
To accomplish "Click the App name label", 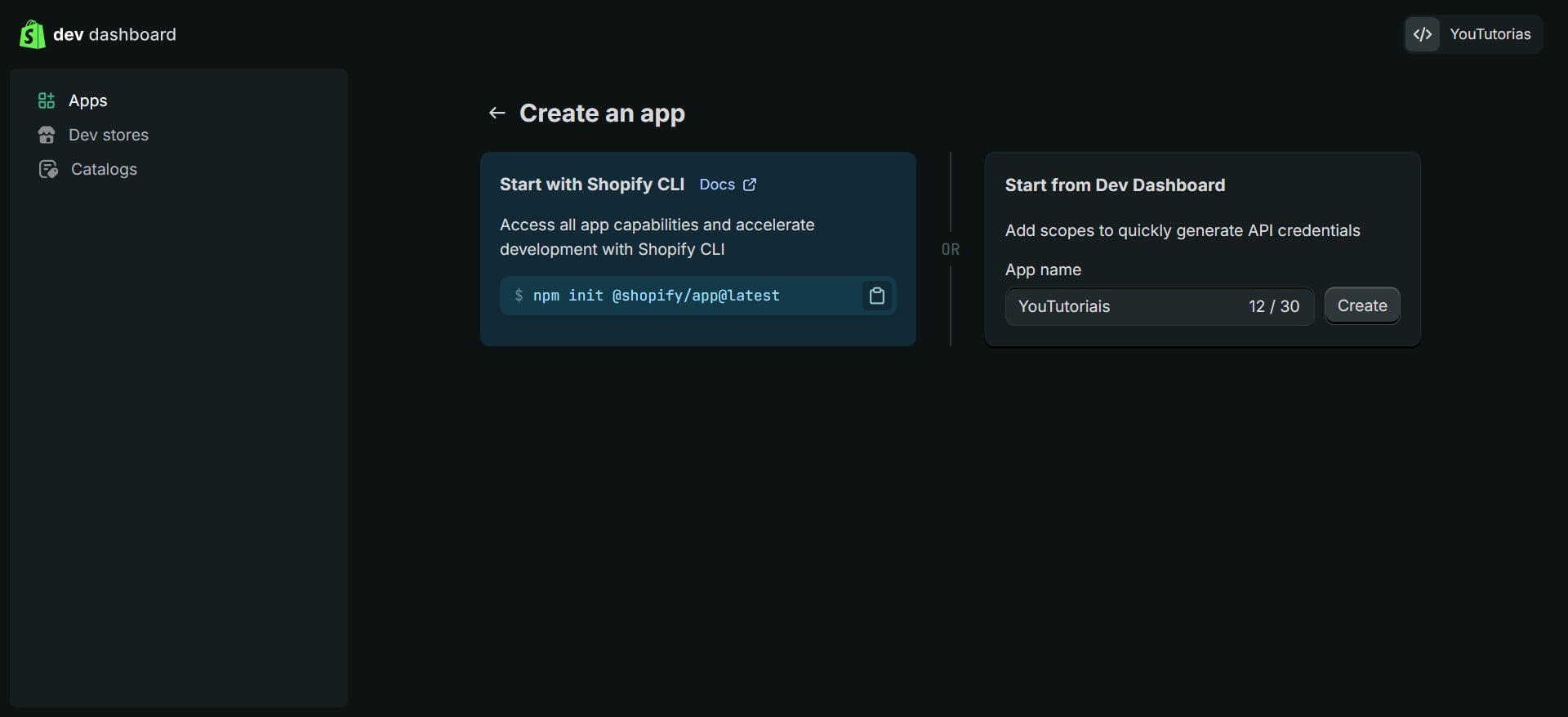I will point(1043,269).
